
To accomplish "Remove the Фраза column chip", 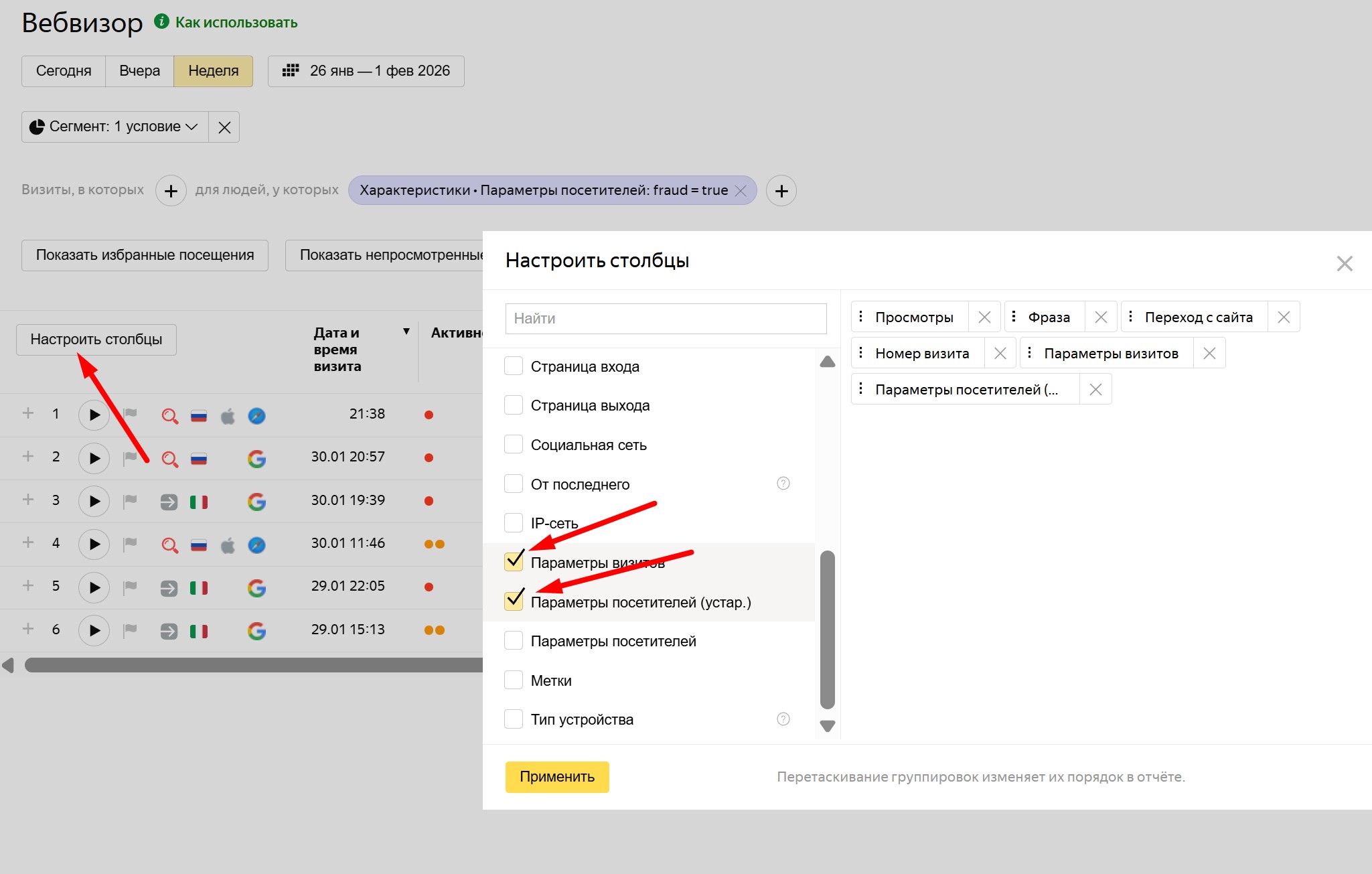I will click(1101, 317).
